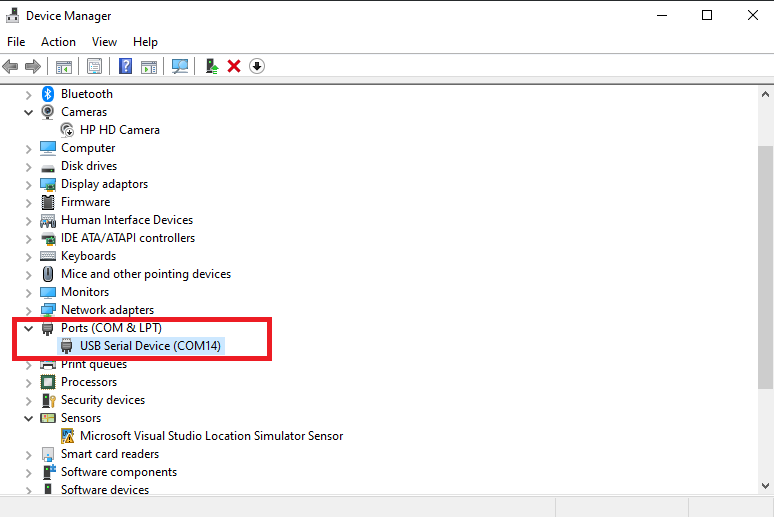Select HP HD Camera entry
Screen dimensions: 774x517
coord(120,130)
